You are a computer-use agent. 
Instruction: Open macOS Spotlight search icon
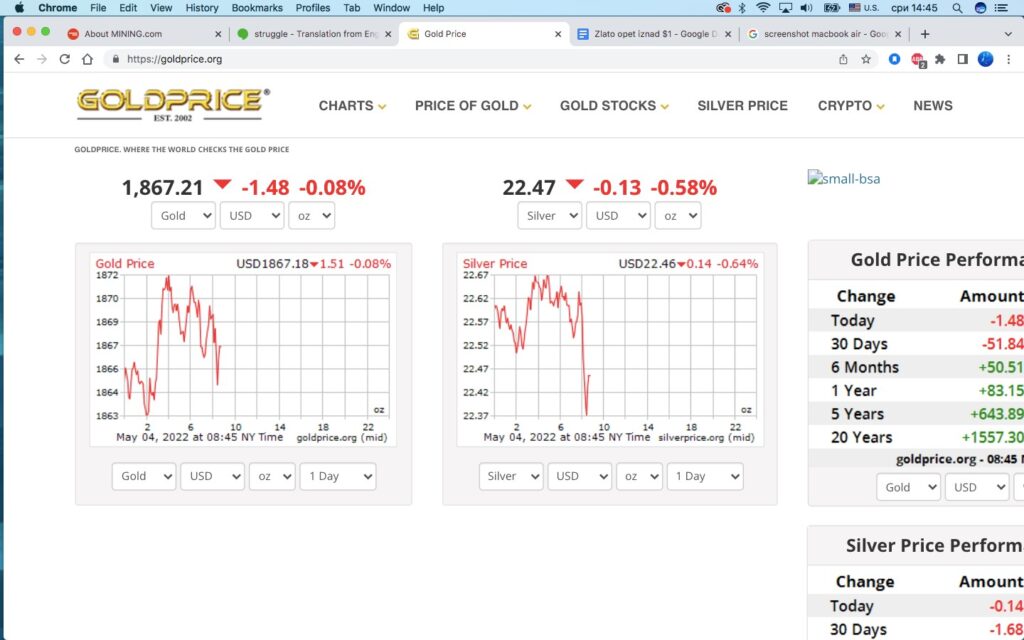(957, 8)
